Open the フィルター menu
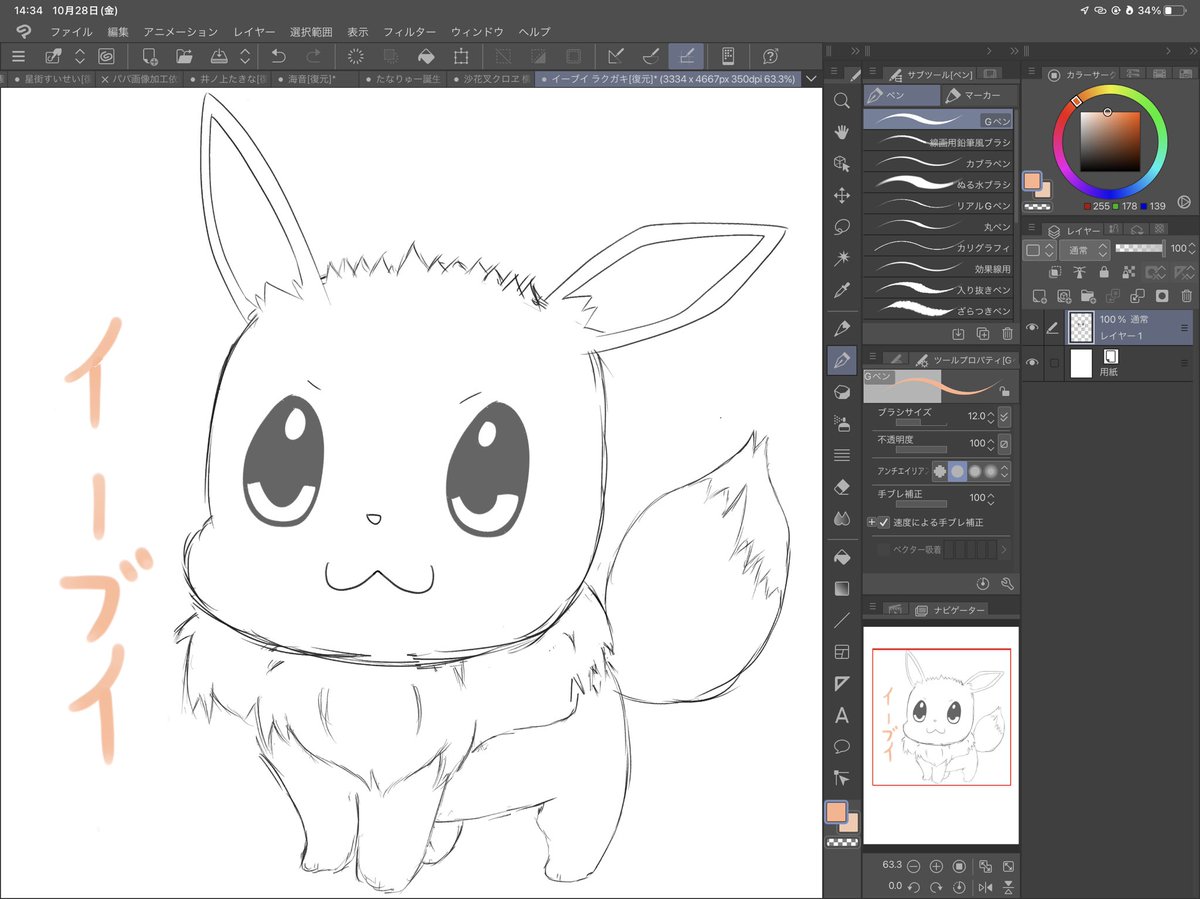Image resolution: width=1200 pixels, height=899 pixels. pos(410,32)
